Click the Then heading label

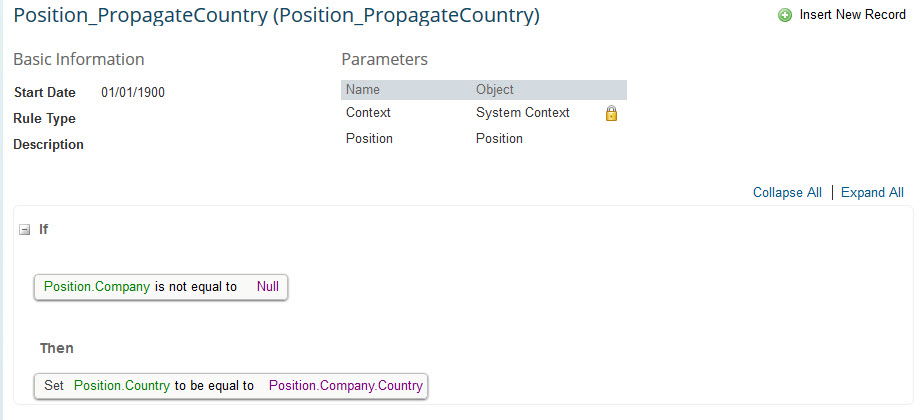tap(57, 348)
